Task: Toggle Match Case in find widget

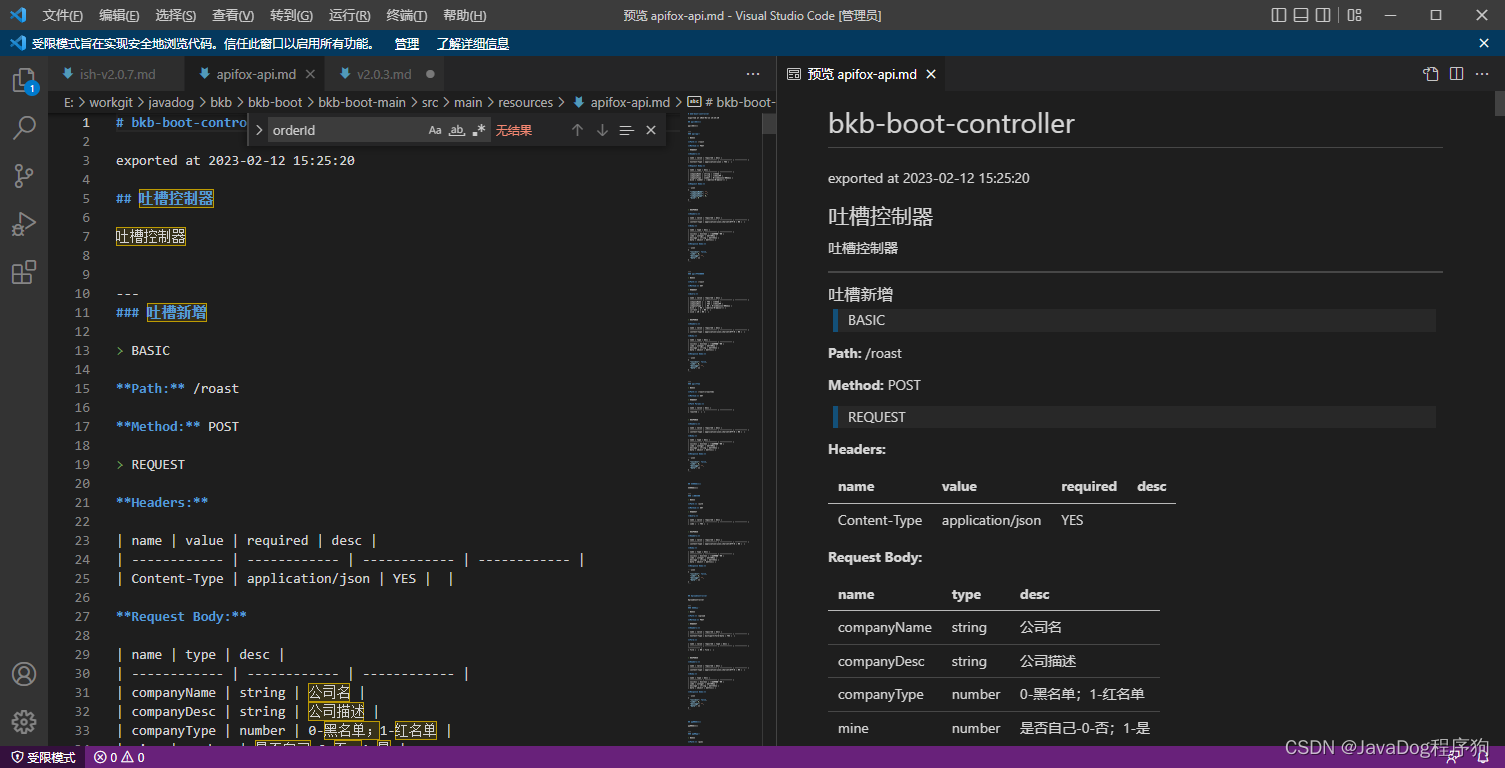Action: [x=435, y=130]
